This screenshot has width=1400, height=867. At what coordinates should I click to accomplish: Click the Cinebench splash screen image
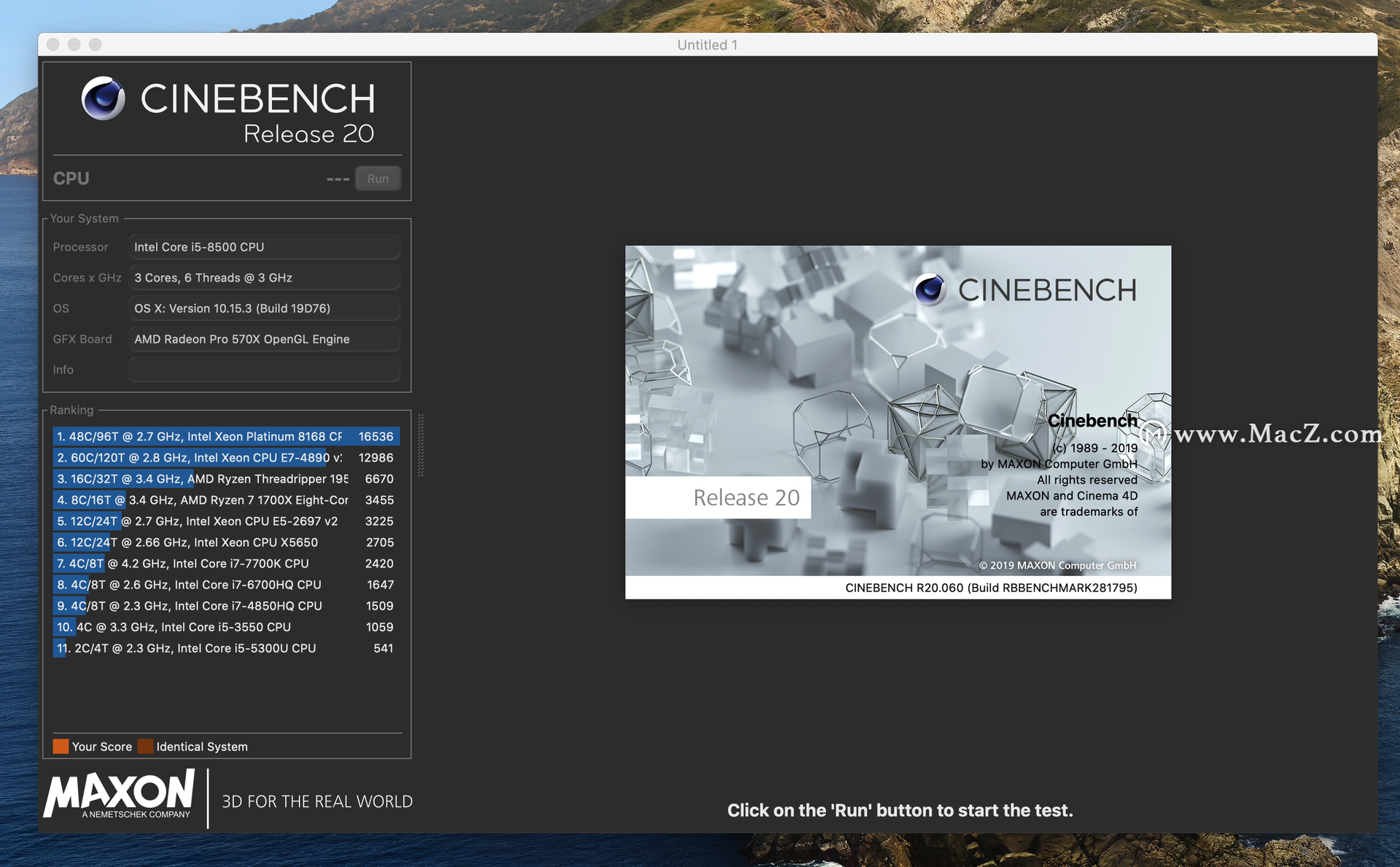point(898,422)
